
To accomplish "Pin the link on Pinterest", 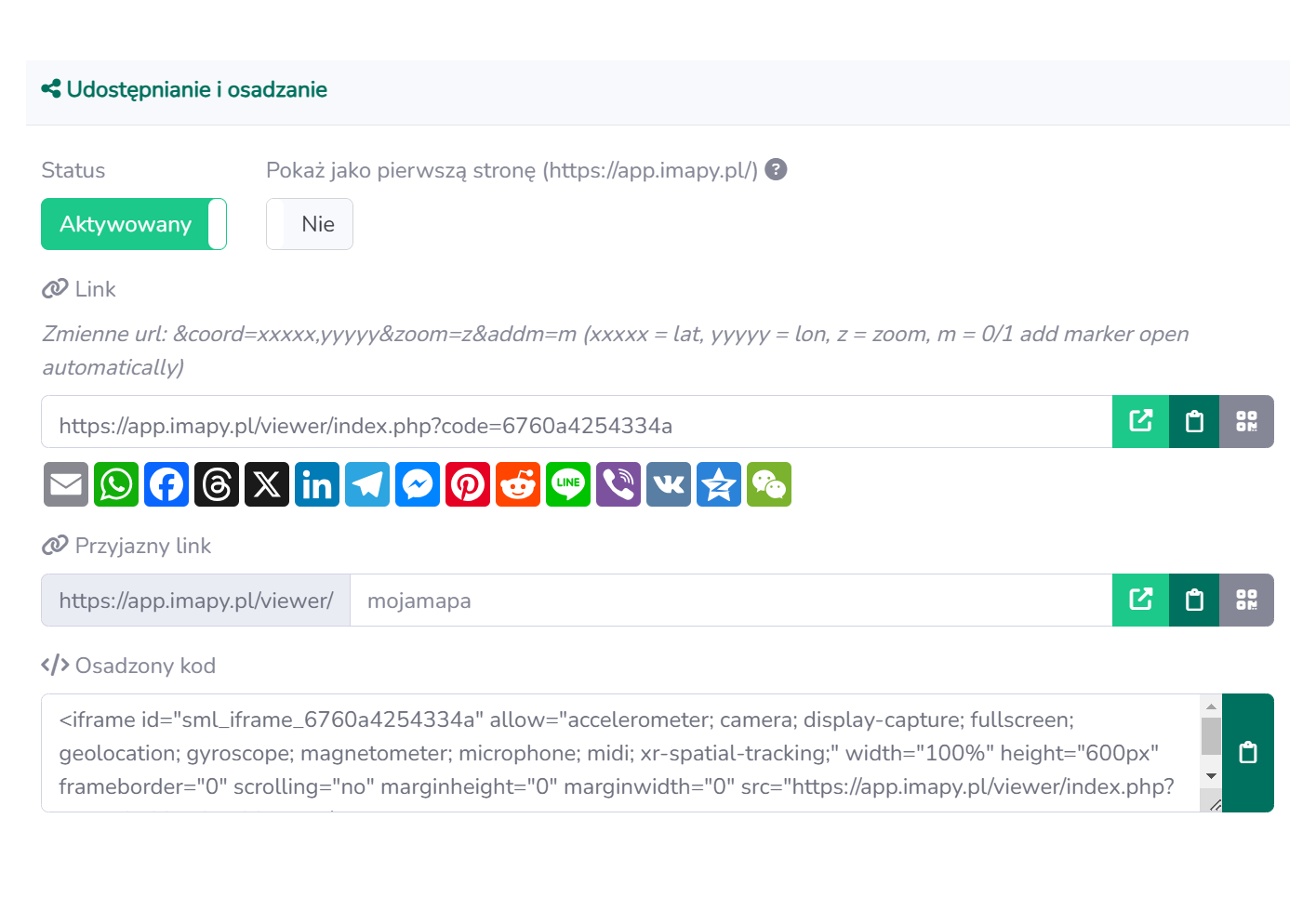I will point(468,484).
